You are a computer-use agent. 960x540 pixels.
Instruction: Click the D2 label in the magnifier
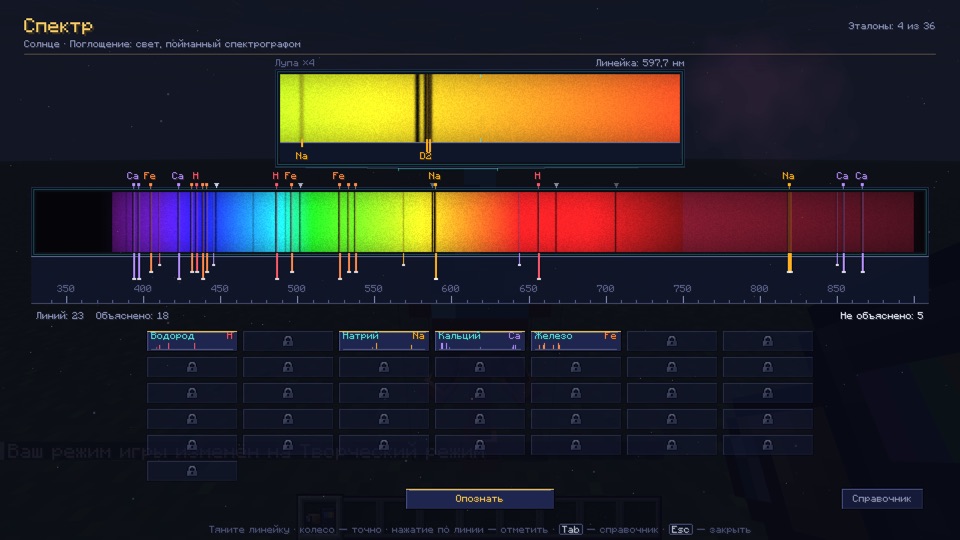[x=425, y=156]
